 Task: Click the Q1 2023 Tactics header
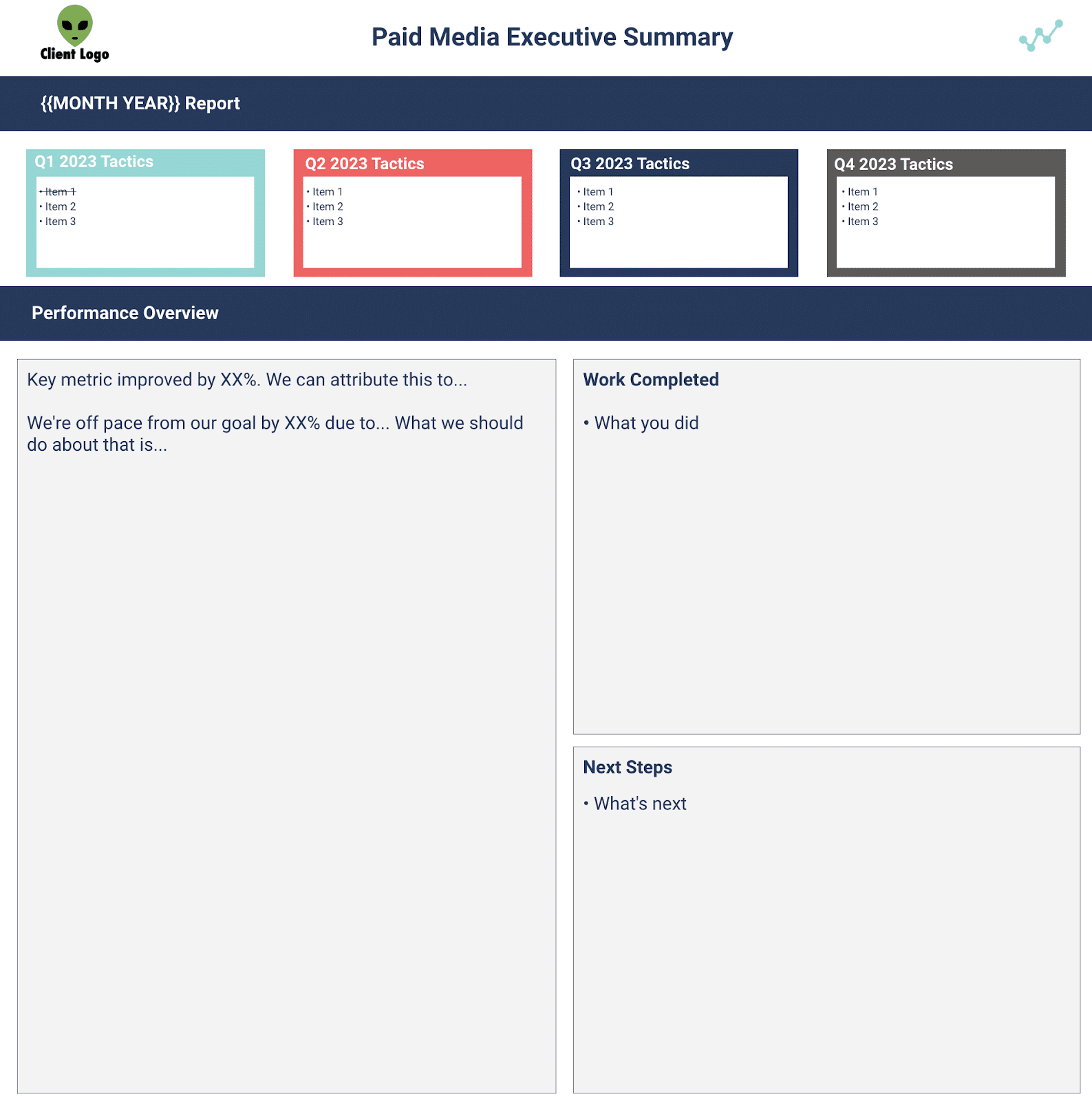[94, 162]
